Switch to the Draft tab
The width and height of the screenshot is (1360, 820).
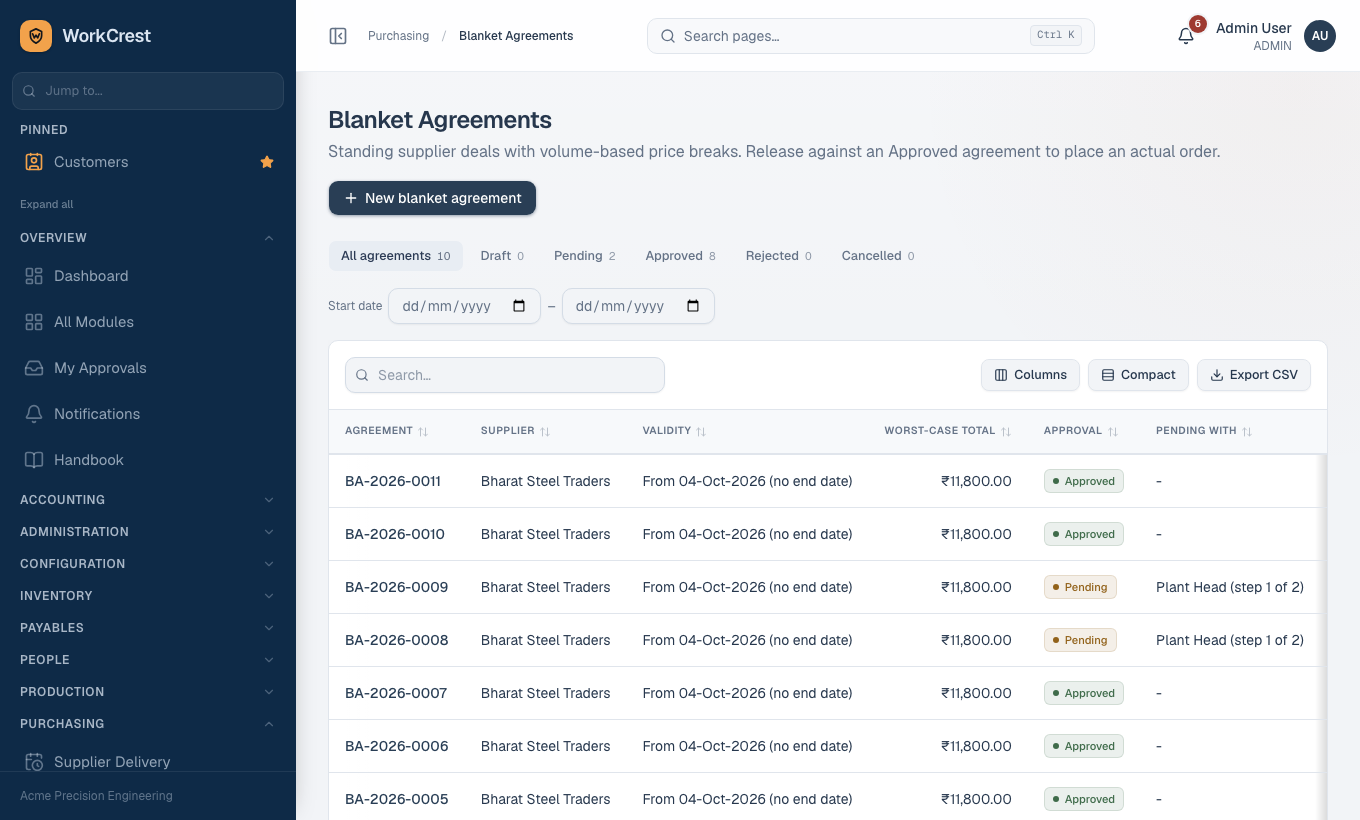pos(502,256)
